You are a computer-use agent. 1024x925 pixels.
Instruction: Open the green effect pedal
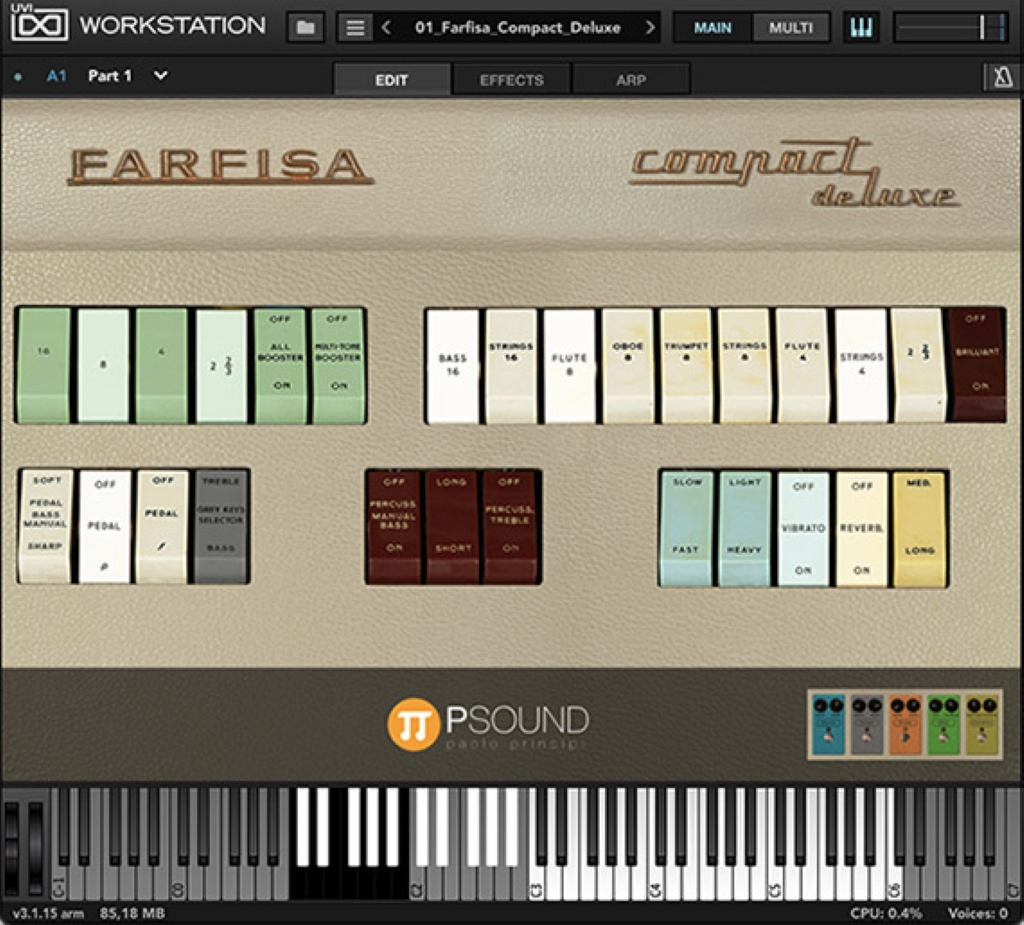pyautogui.click(x=944, y=724)
